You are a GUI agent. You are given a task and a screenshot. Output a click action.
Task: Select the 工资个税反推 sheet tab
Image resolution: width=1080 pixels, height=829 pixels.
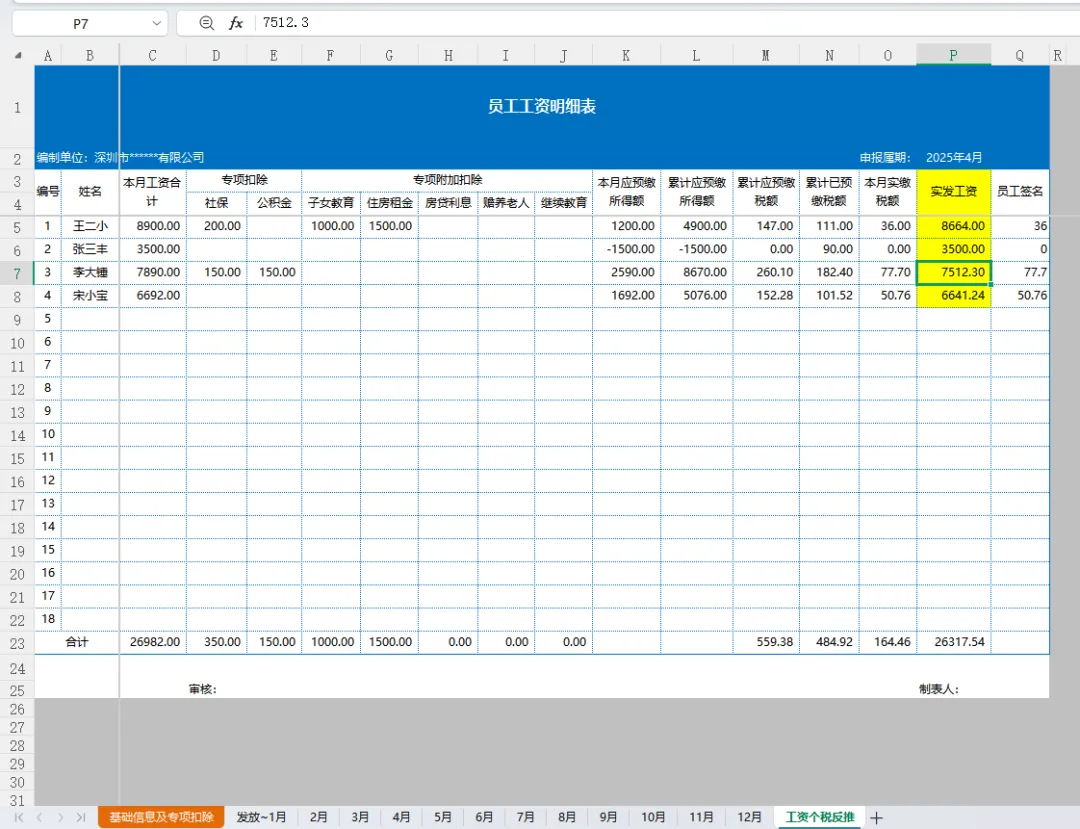820,817
